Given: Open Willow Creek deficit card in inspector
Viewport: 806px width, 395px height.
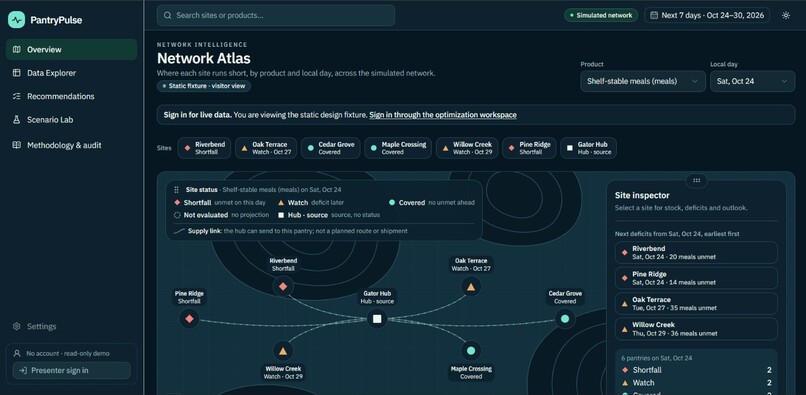Looking at the screenshot, I should coord(696,329).
